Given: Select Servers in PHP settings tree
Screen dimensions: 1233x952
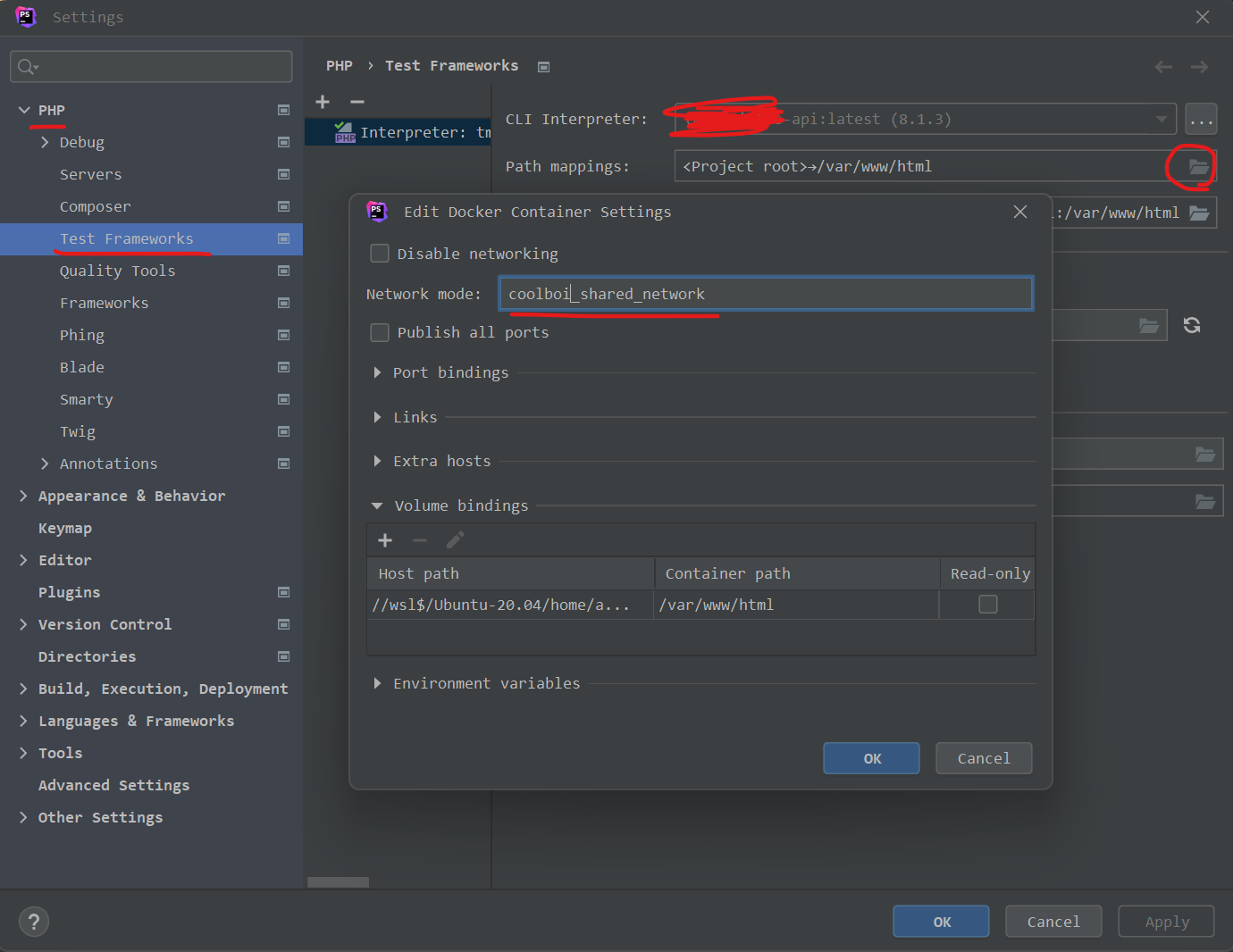Looking at the screenshot, I should tap(90, 174).
